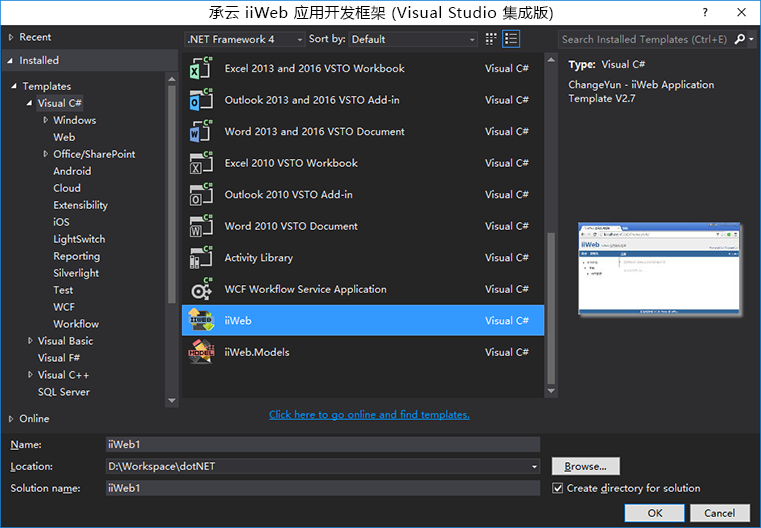761x528 pixels.
Task: Collapse the Templates tree node
Action: point(14,86)
